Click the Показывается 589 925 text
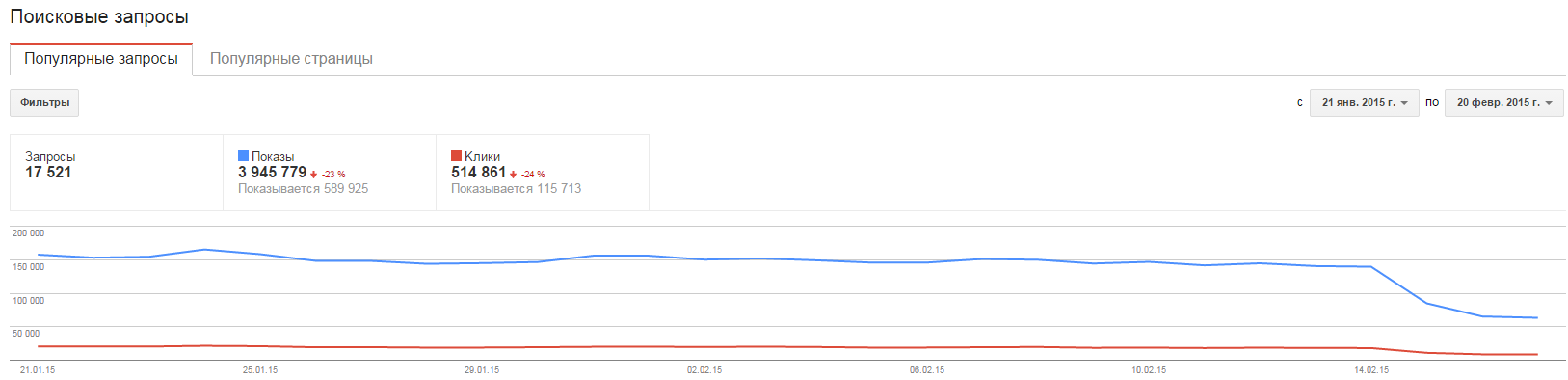 303,189
